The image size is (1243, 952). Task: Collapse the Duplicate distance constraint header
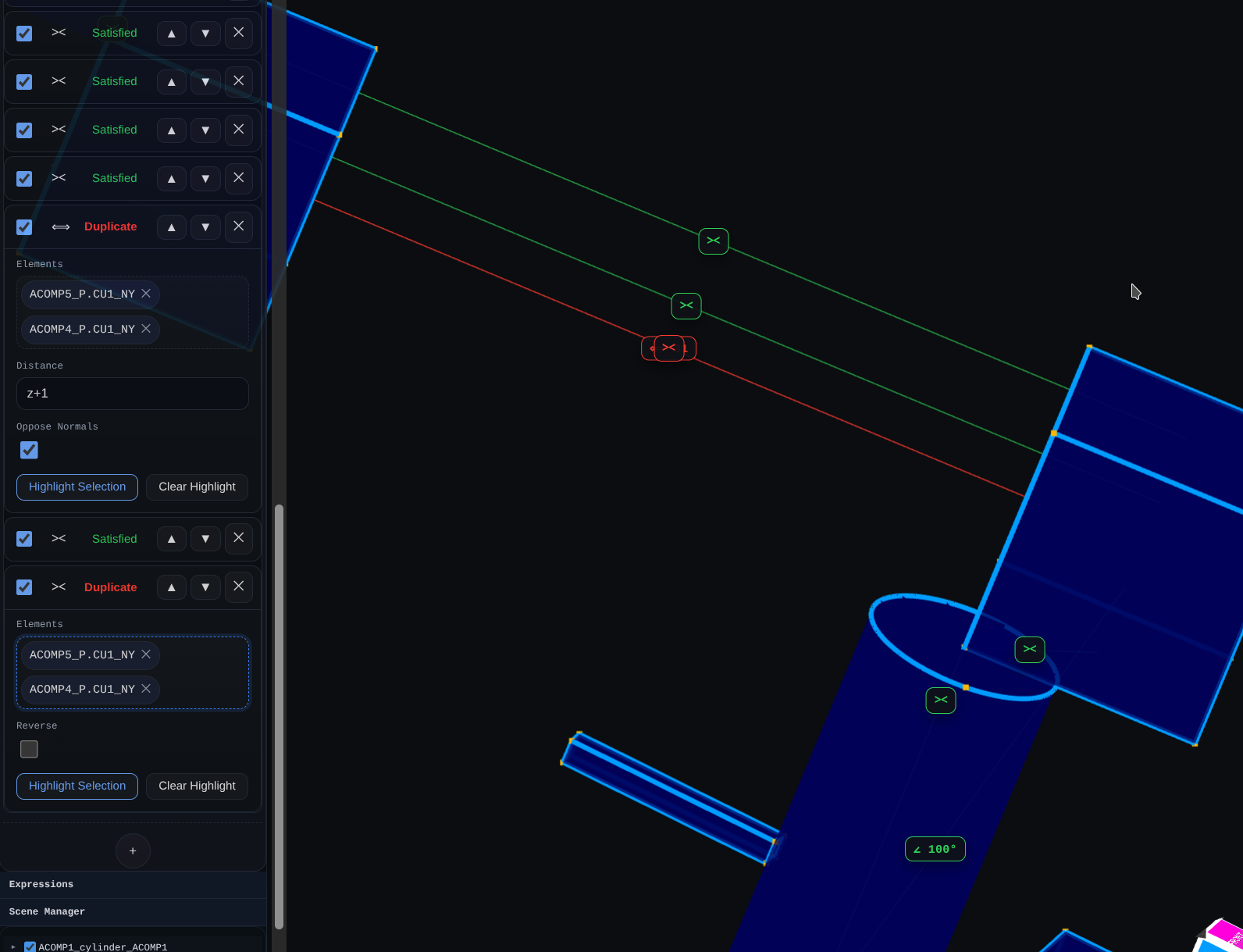tap(109, 226)
